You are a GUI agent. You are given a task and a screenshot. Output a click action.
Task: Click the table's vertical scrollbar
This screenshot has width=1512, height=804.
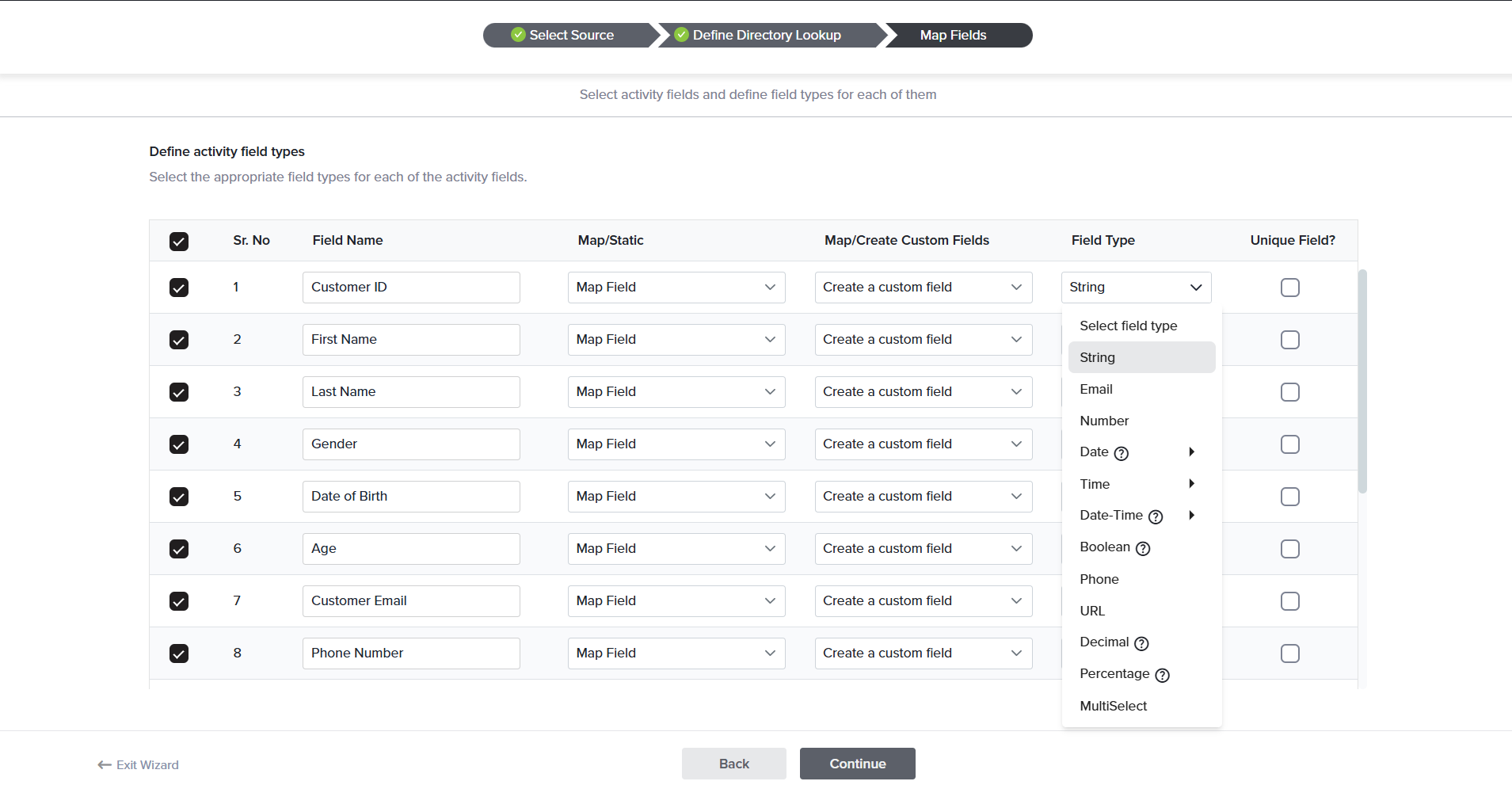click(1362, 380)
